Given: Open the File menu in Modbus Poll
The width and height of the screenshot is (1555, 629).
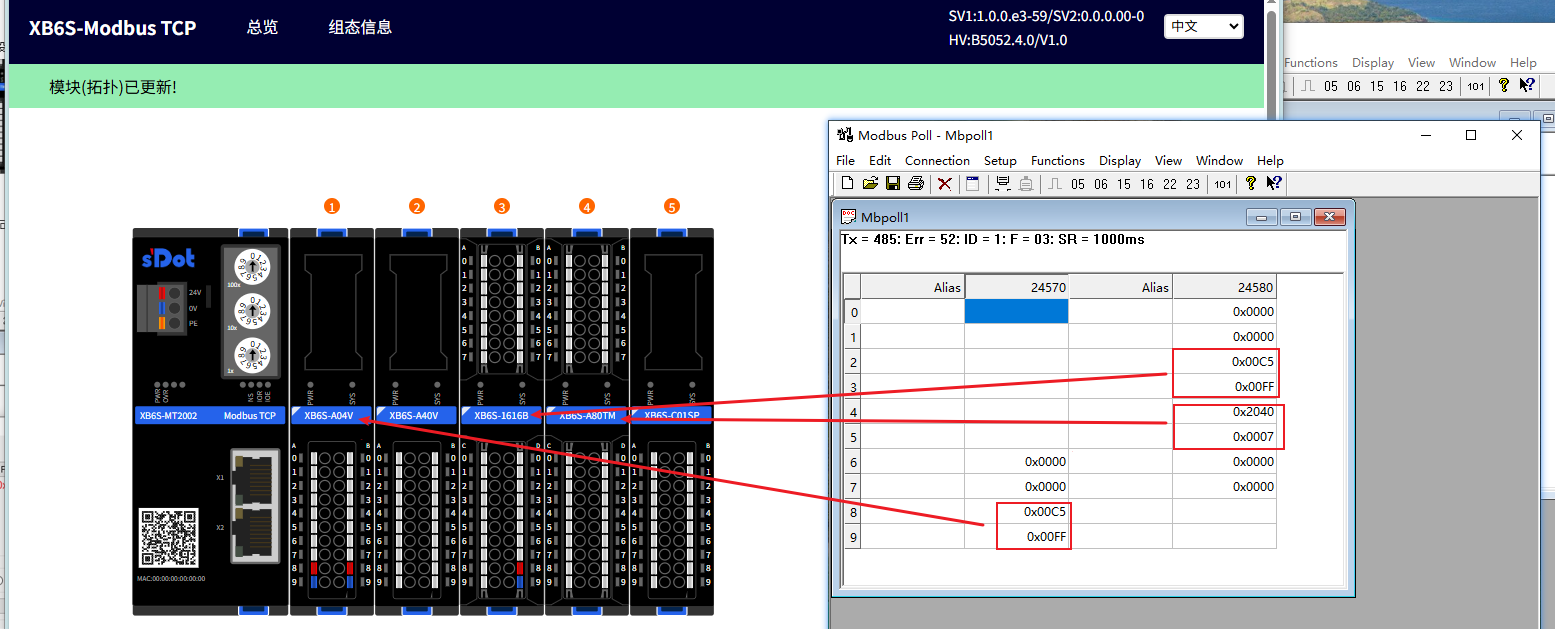Looking at the screenshot, I should (845, 160).
